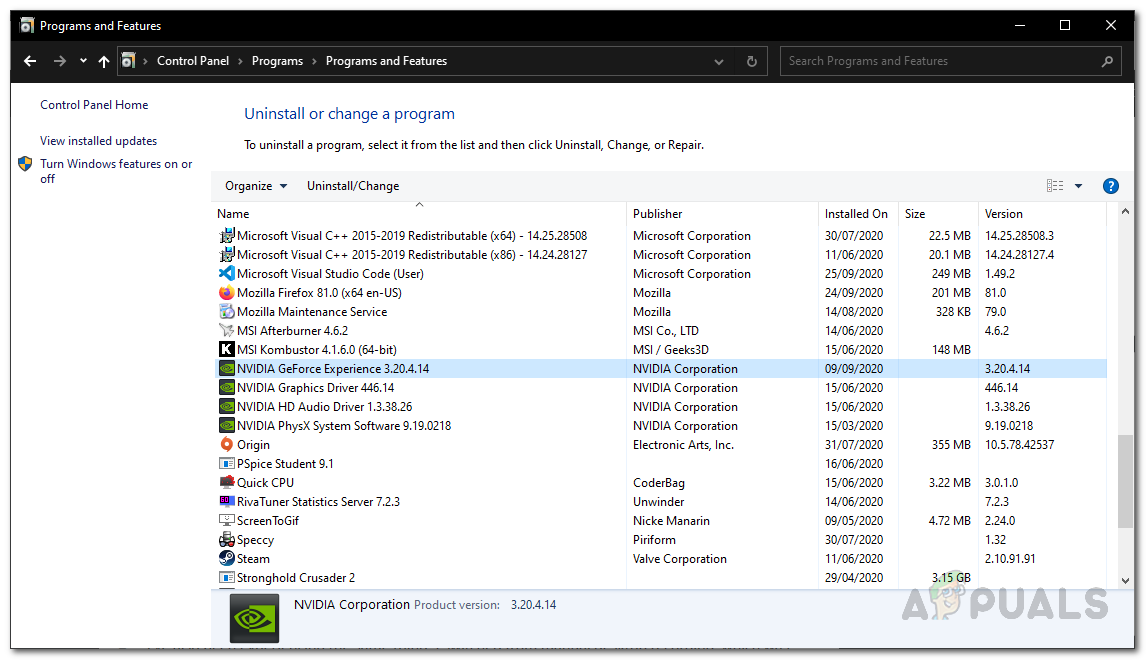The image size is (1146, 660).
Task: Refresh the Programs and Features list
Action: pos(752,61)
